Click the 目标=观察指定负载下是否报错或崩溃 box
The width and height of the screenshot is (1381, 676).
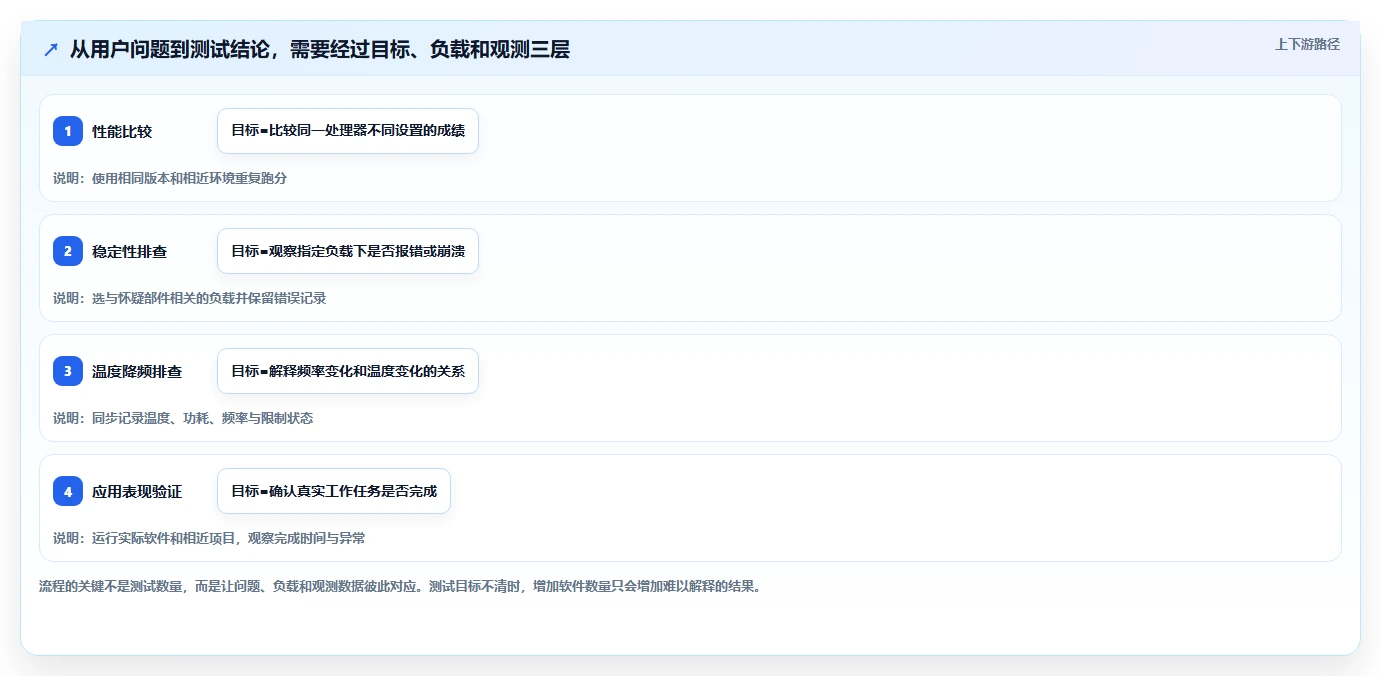[x=348, y=251]
